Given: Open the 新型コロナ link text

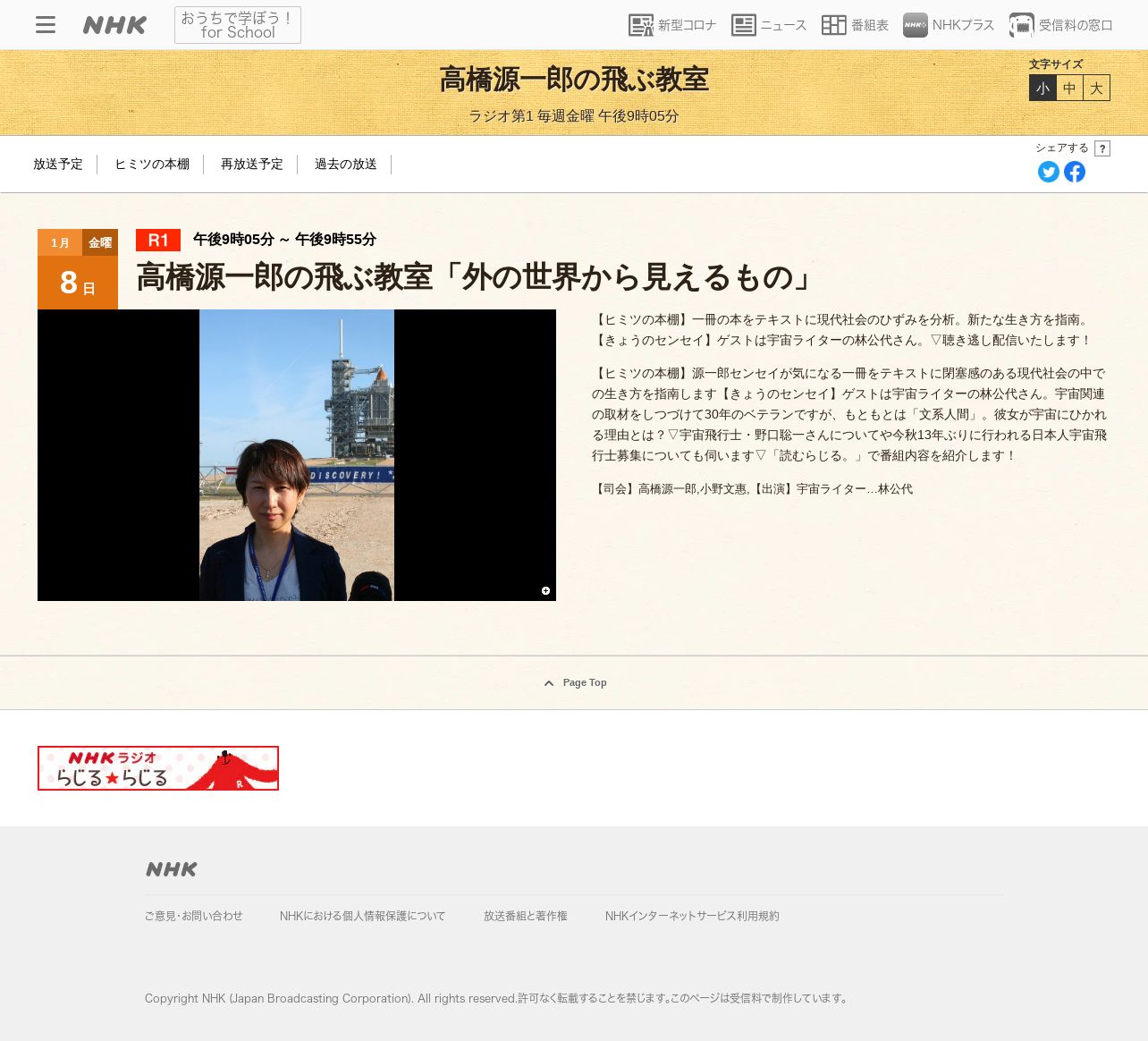Looking at the screenshot, I should tap(688, 25).
